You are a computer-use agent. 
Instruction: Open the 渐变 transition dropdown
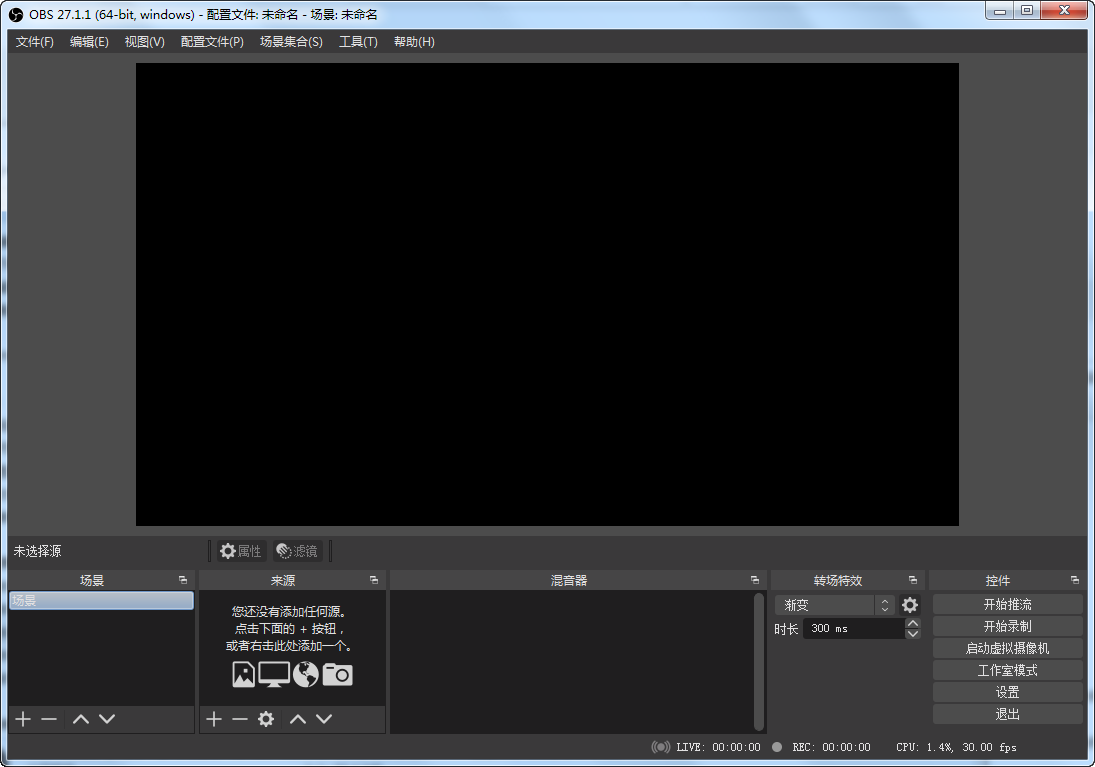click(x=834, y=605)
